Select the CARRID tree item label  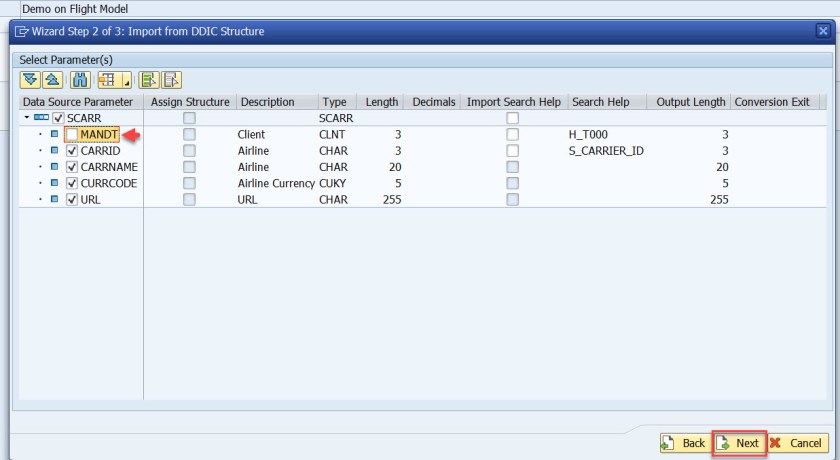(100, 151)
